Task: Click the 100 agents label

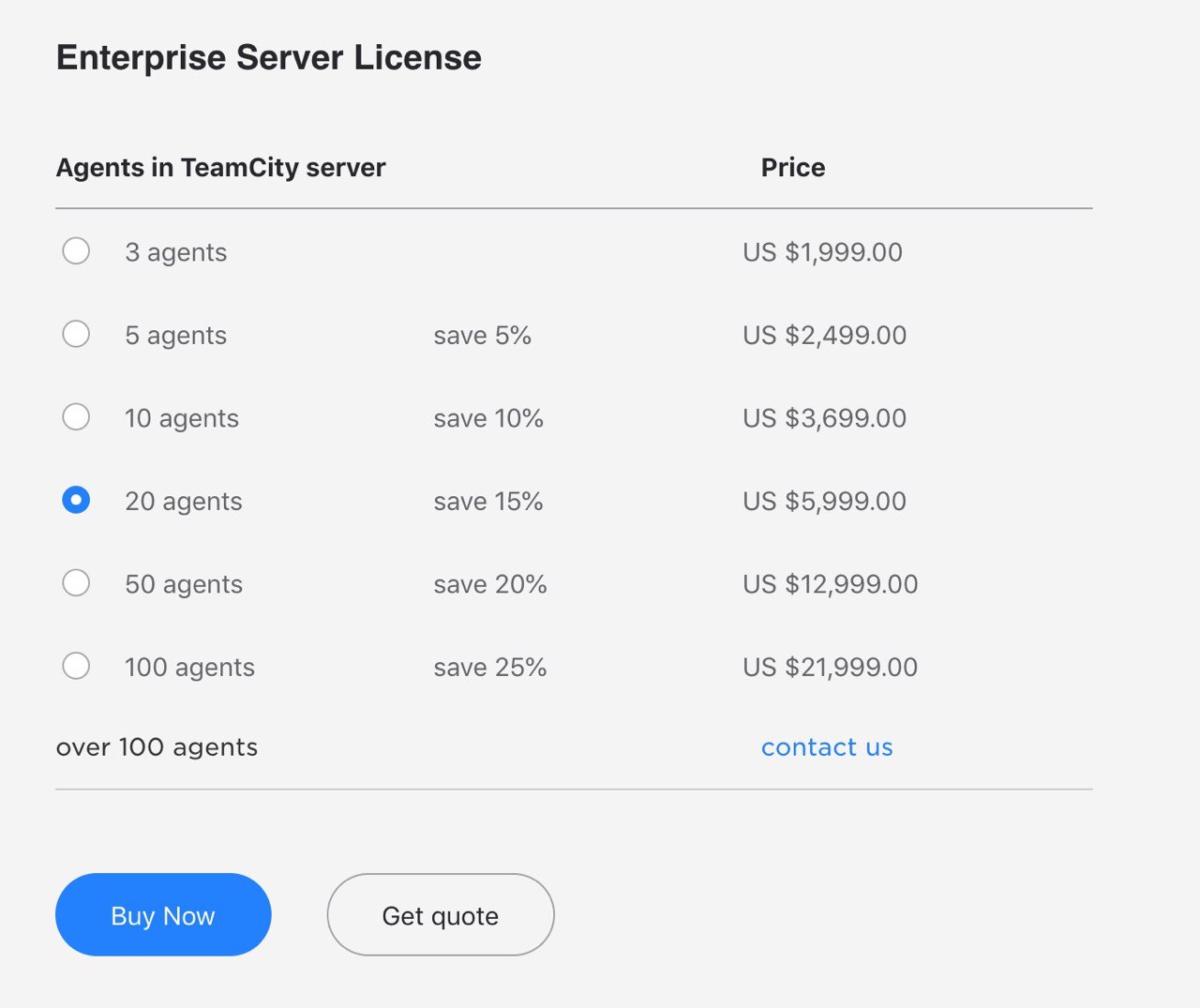Action: tap(189, 668)
